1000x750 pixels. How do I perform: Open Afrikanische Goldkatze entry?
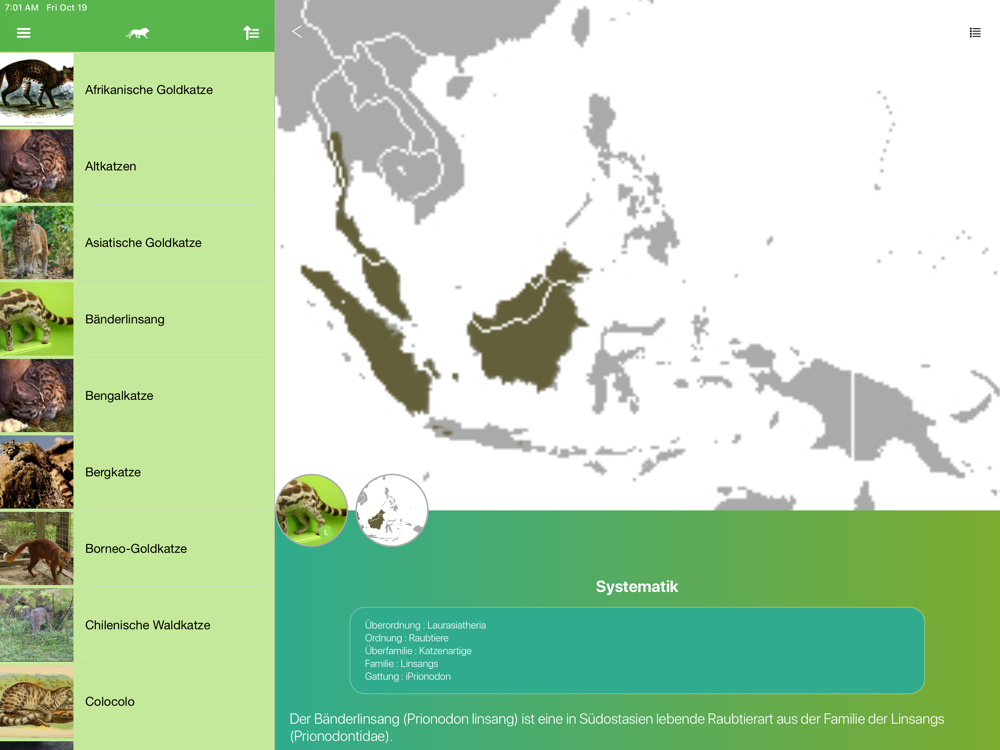[137, 90]
